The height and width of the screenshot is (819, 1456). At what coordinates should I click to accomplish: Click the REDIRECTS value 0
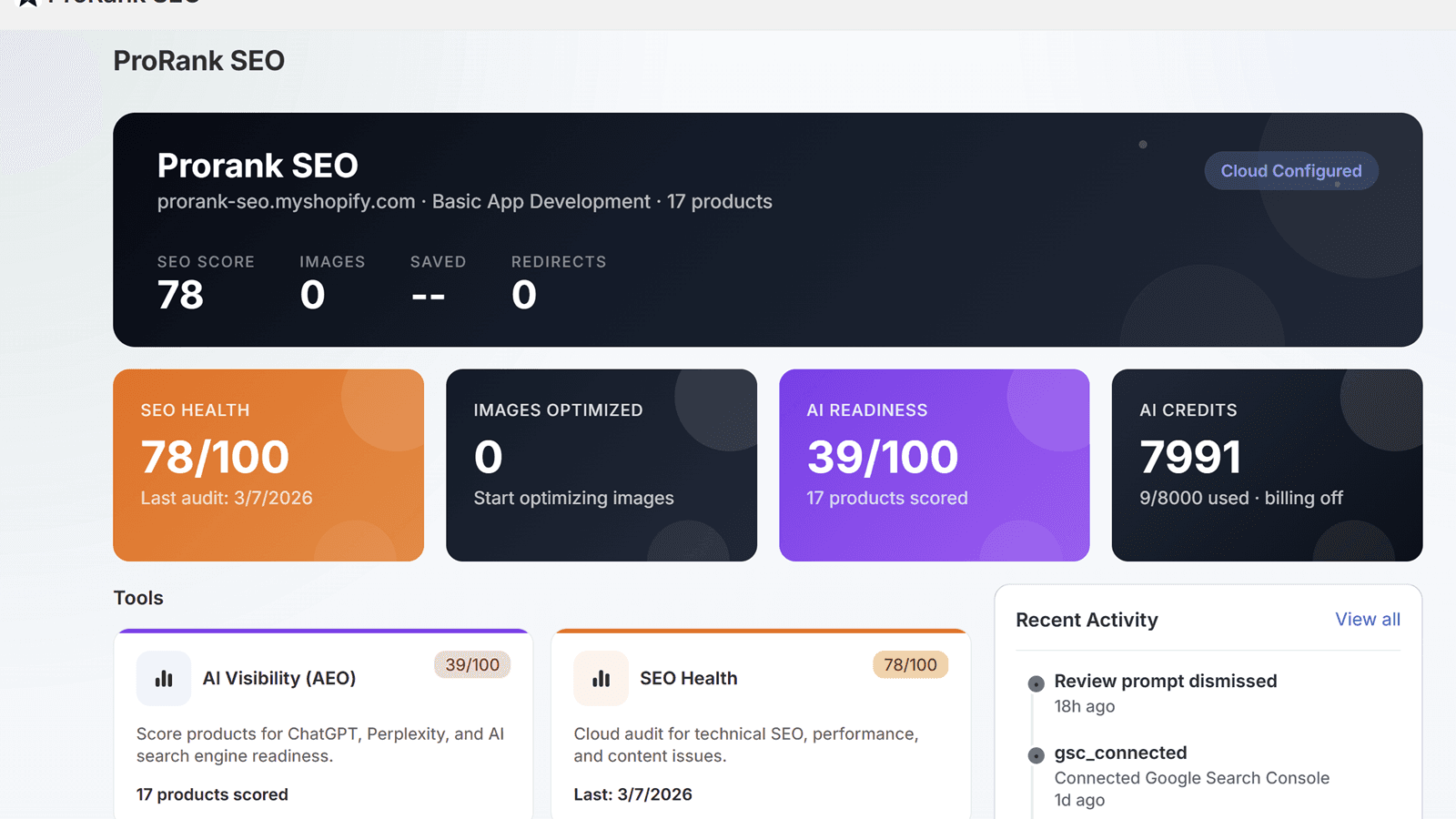523,295
